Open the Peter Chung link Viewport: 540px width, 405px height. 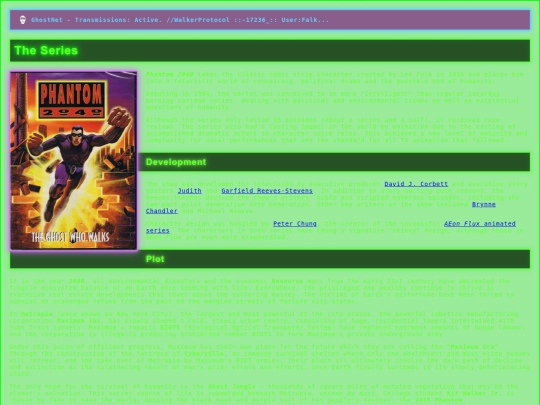[x=295, y=224]
